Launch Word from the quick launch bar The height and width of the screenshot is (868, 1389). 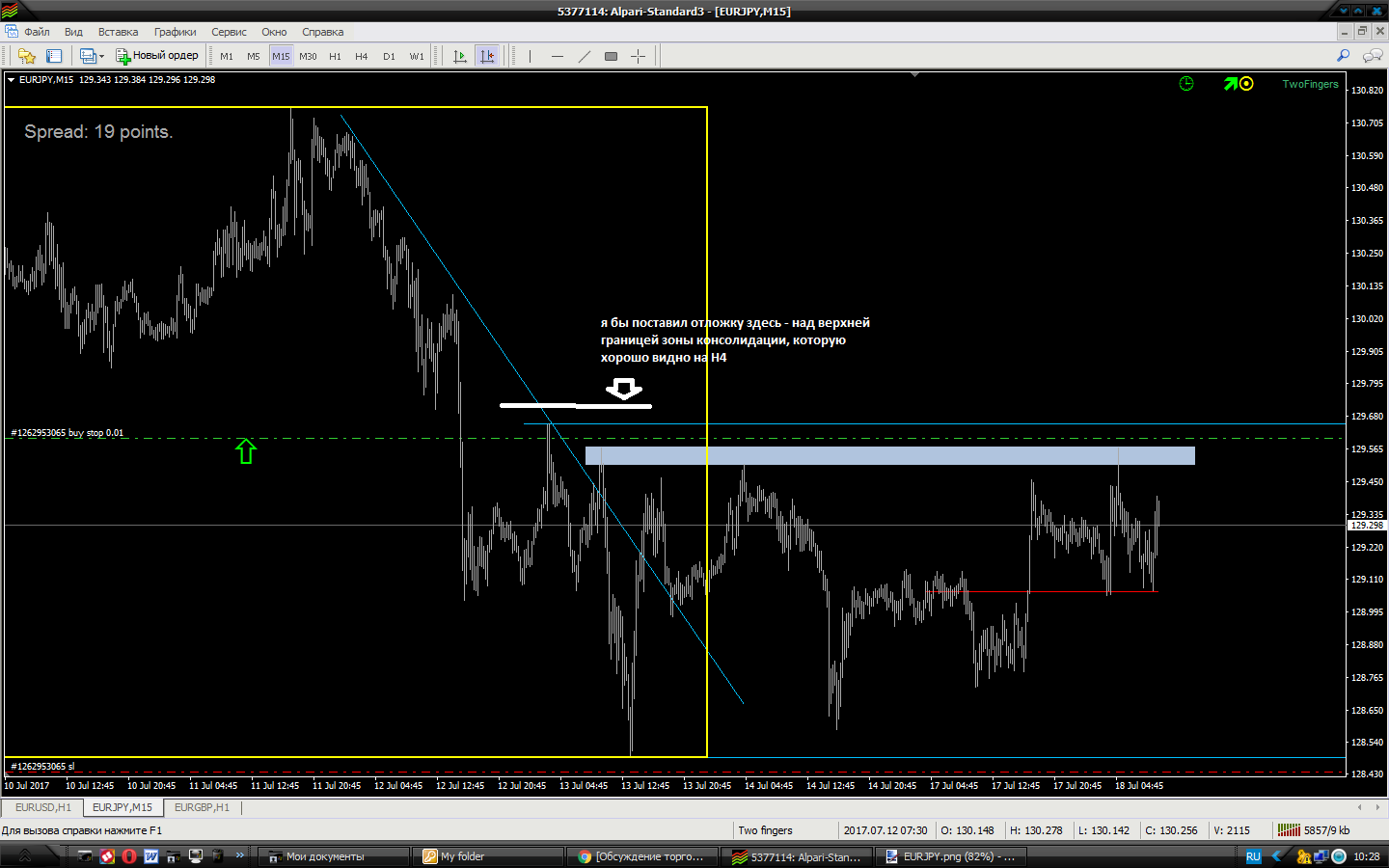[151, 856]
